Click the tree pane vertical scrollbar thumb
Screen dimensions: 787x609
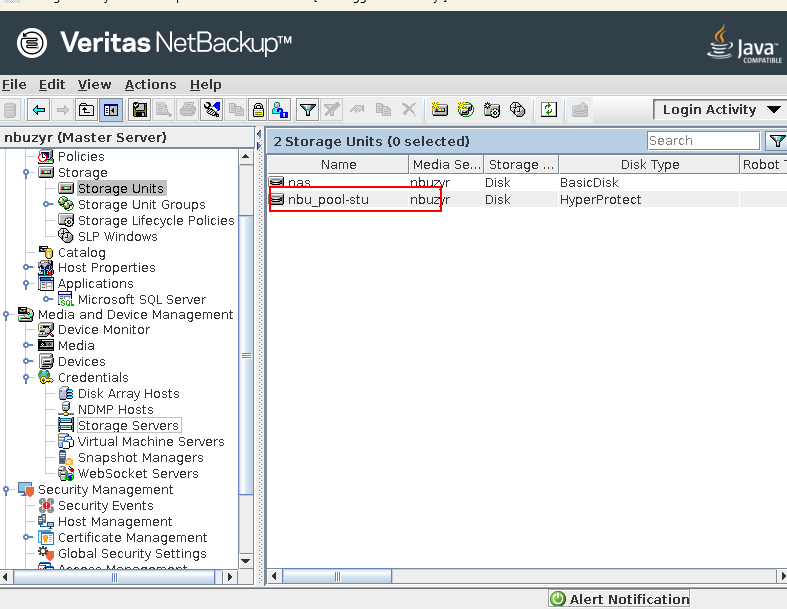246,355
